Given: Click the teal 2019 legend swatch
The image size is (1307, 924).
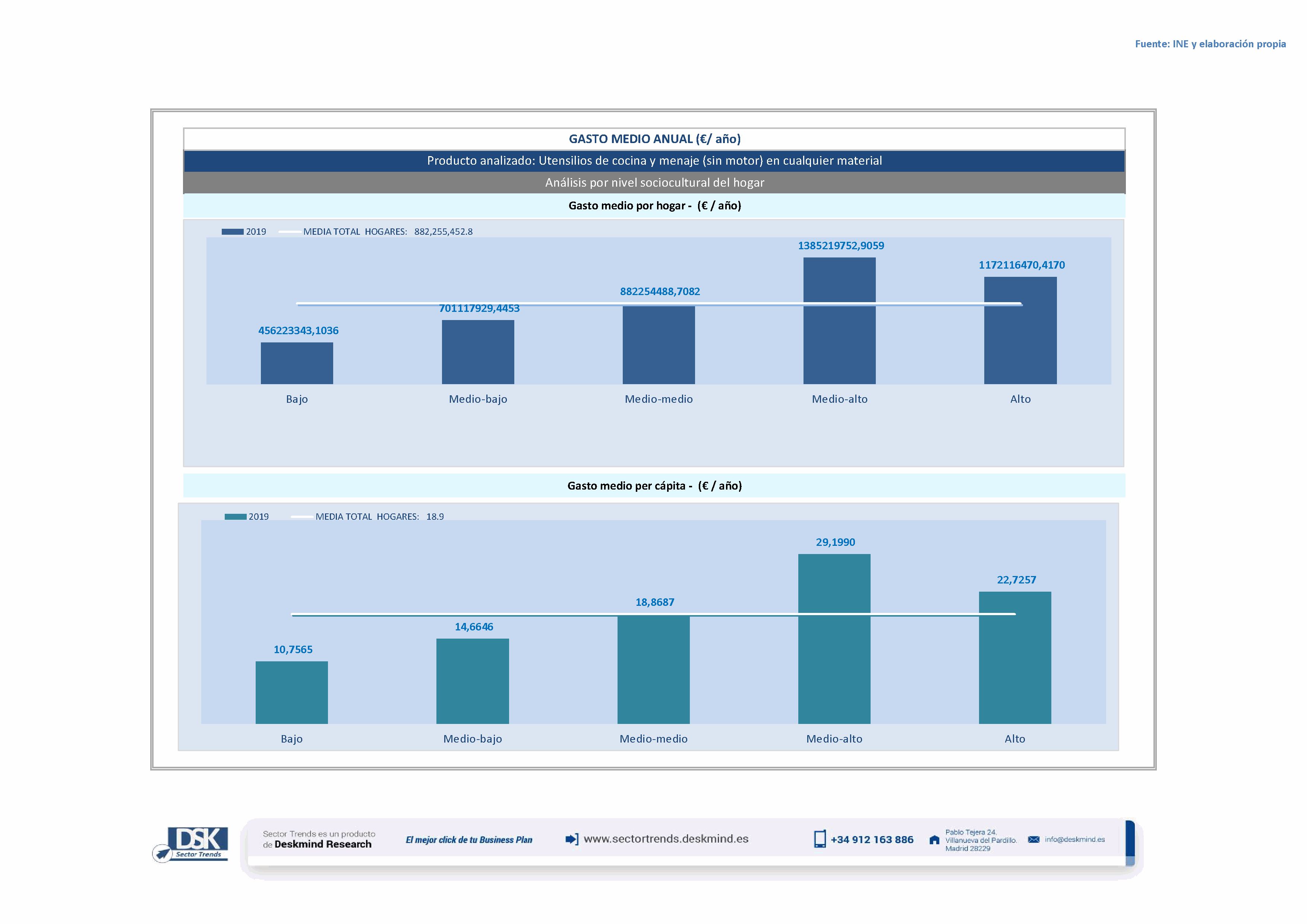Looking at the screenshot, I should click(x=235, y=517).
